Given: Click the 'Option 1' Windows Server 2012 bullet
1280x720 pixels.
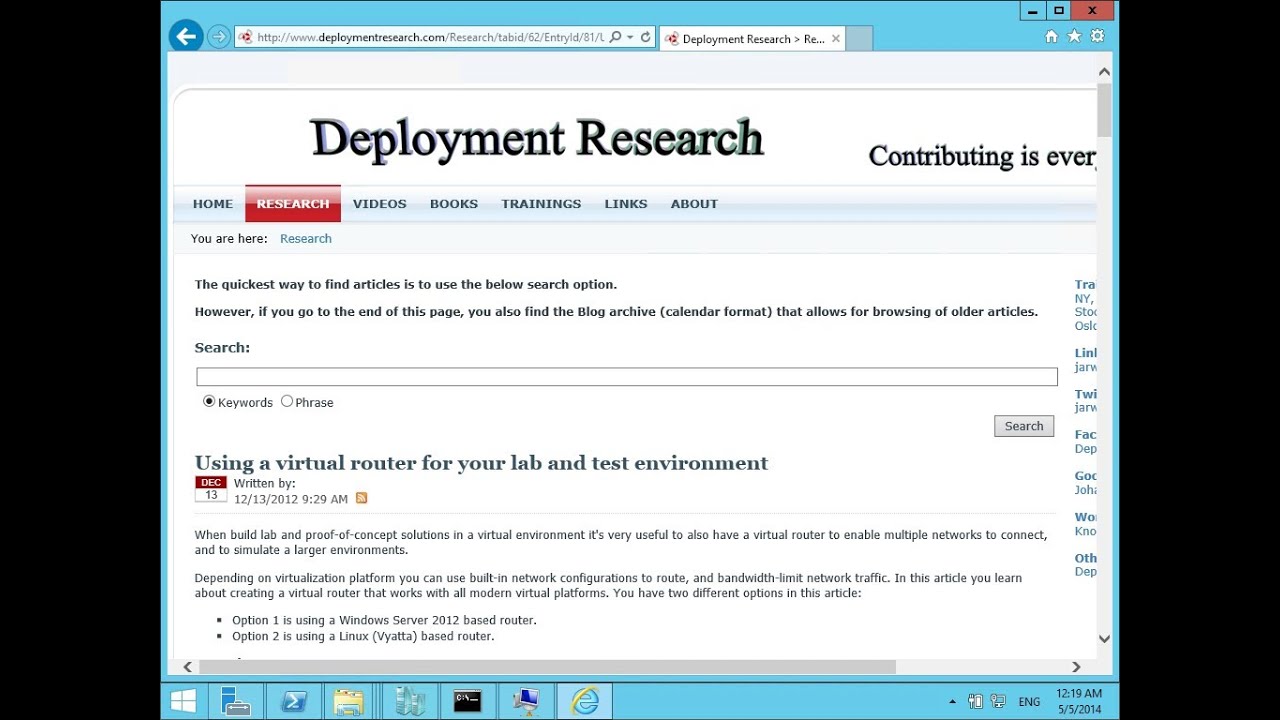Looking at the screenshot, I should tap(384, 620).
